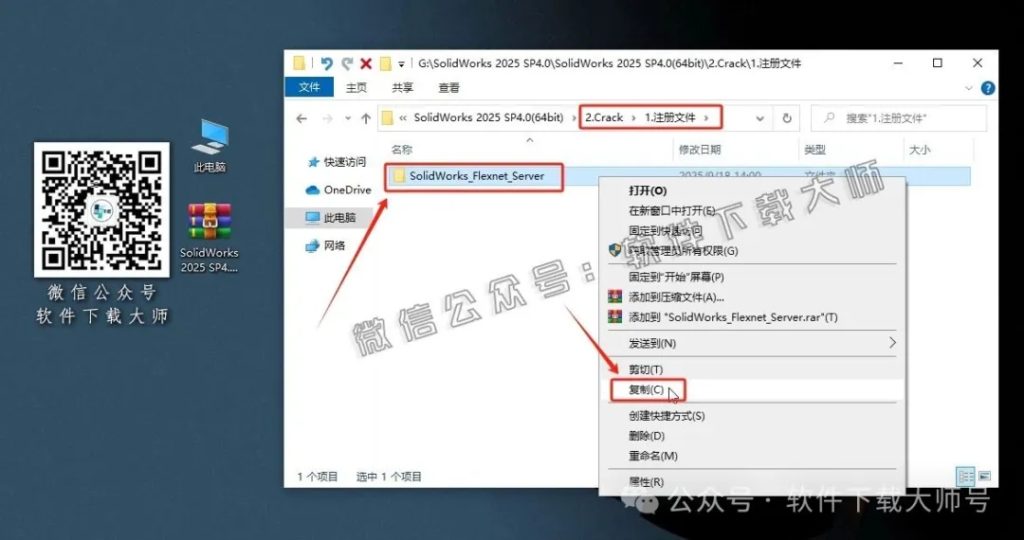Open recent locations dropdown arrow
Image resolution: width=1024 pixels, height=540 pixels.
[348, 119]
